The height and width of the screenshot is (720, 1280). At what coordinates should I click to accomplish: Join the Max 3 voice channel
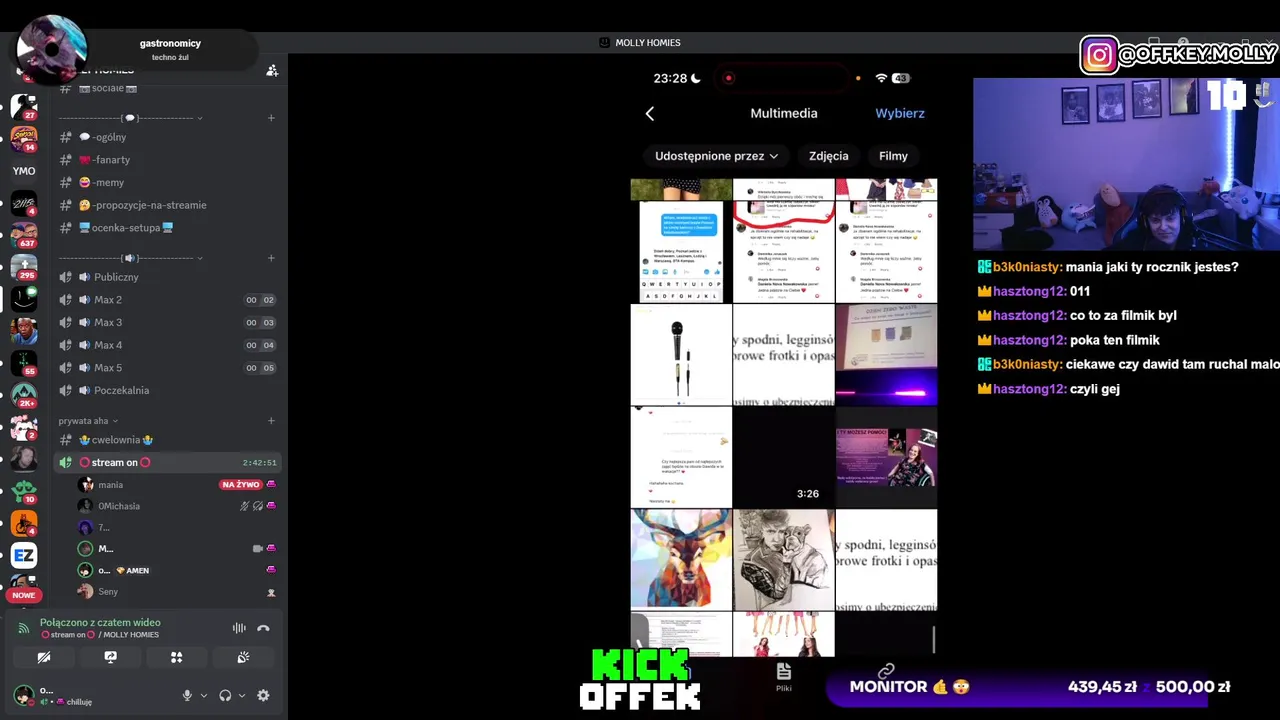166,322
